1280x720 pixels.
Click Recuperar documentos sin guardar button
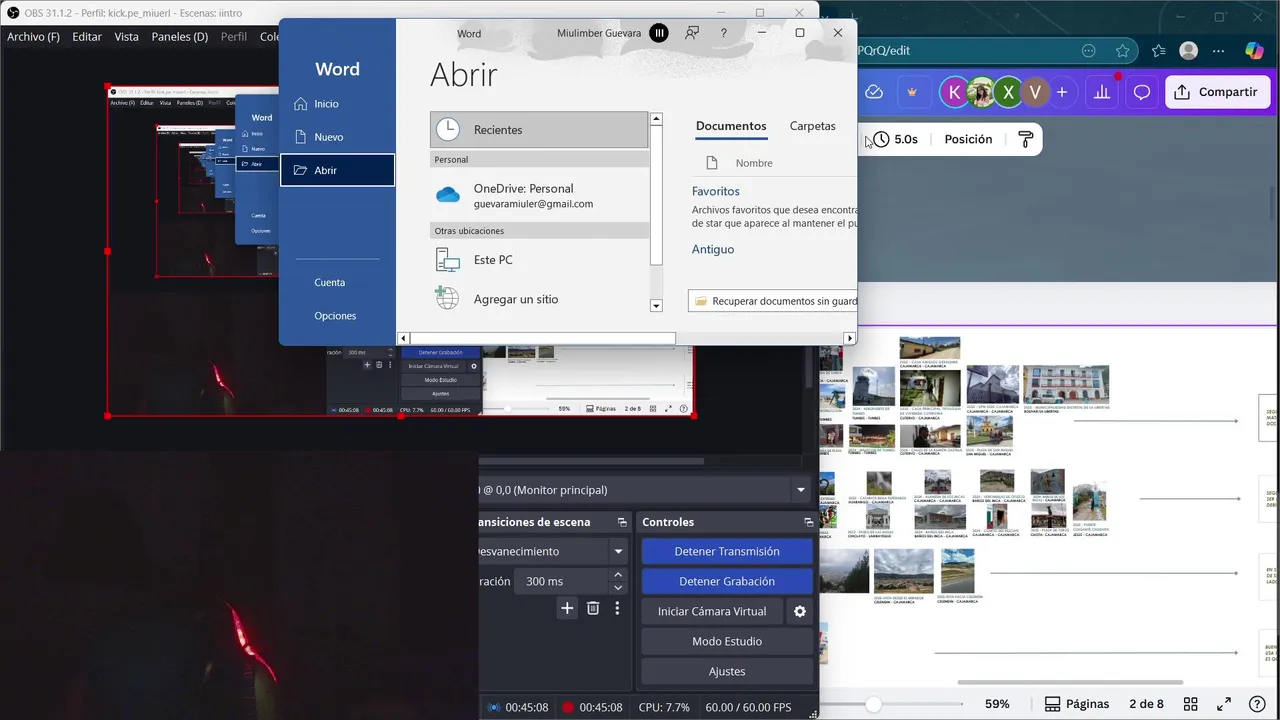pyautogui.click(x=773, y=301)
